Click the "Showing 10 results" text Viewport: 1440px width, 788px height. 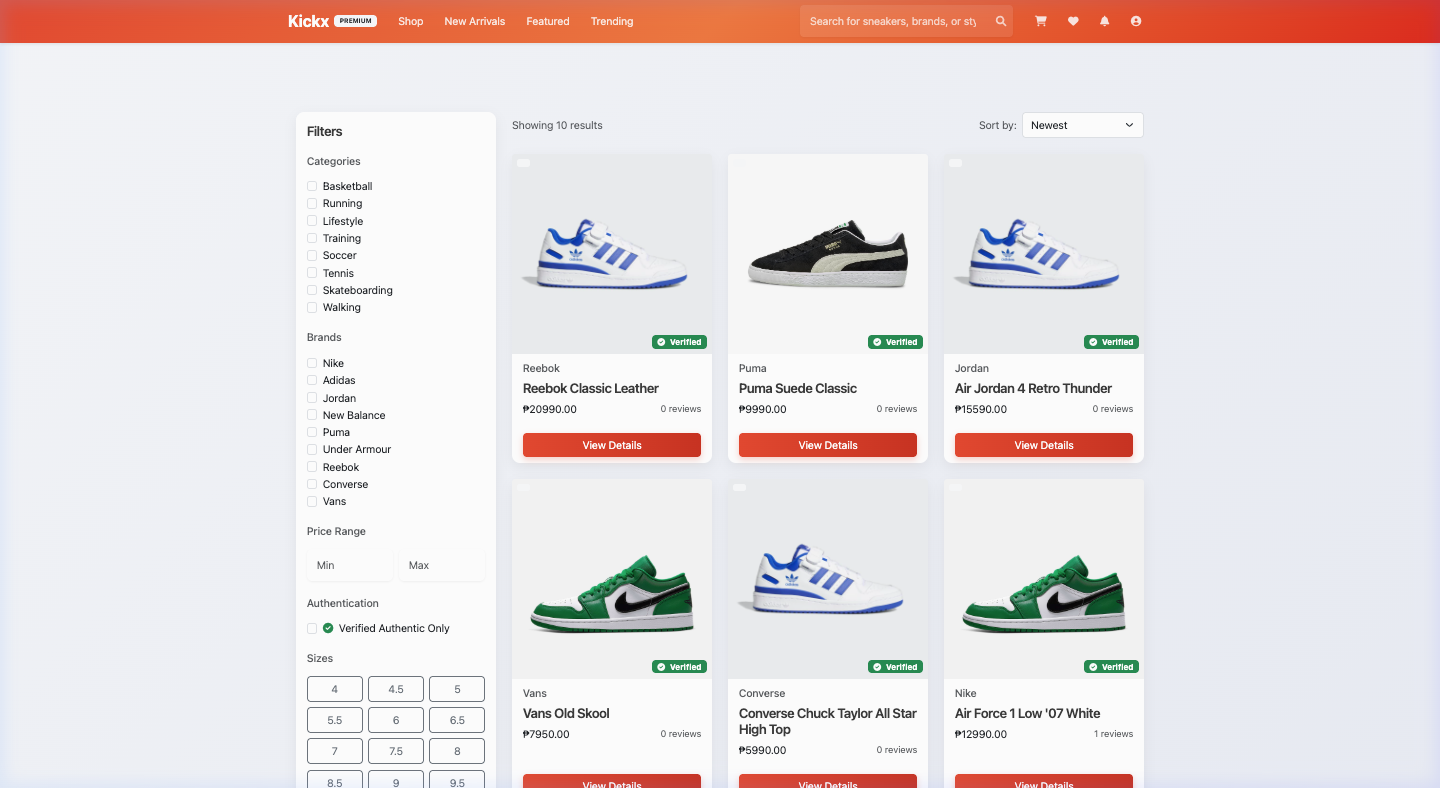[557, 125]
